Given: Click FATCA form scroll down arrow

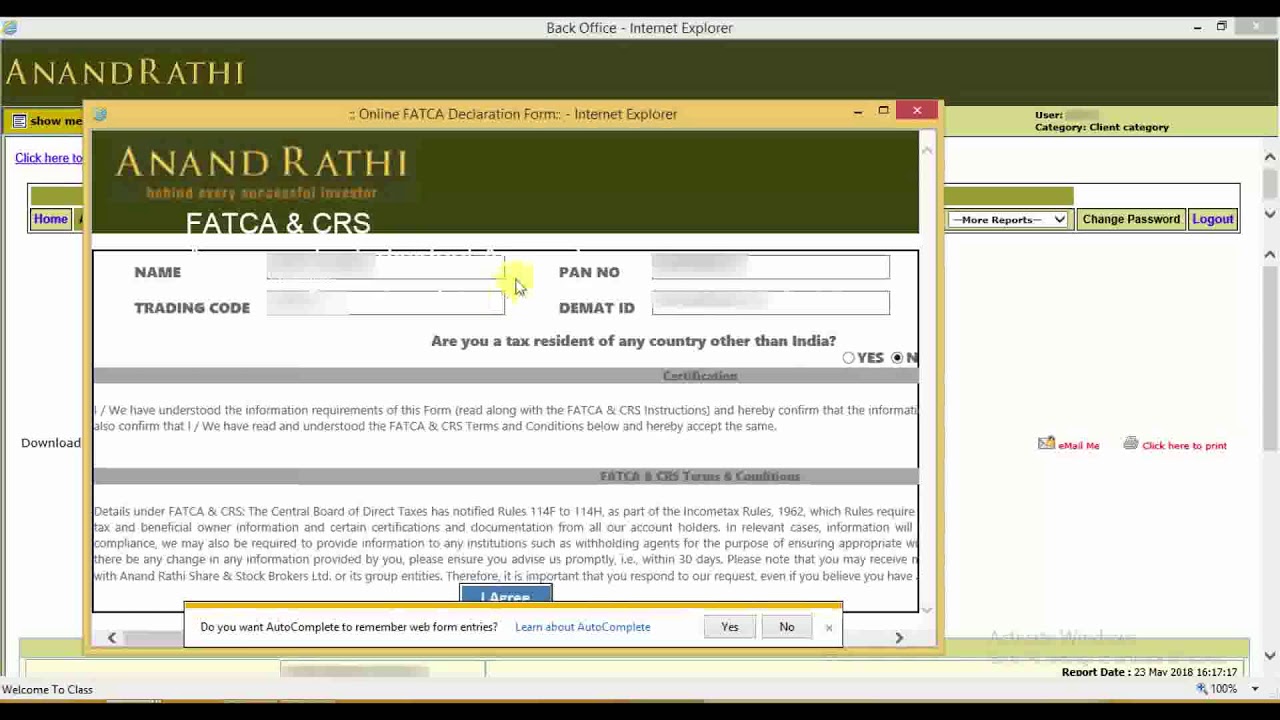Looking at the screenshot, I should (x=926, y=609).
